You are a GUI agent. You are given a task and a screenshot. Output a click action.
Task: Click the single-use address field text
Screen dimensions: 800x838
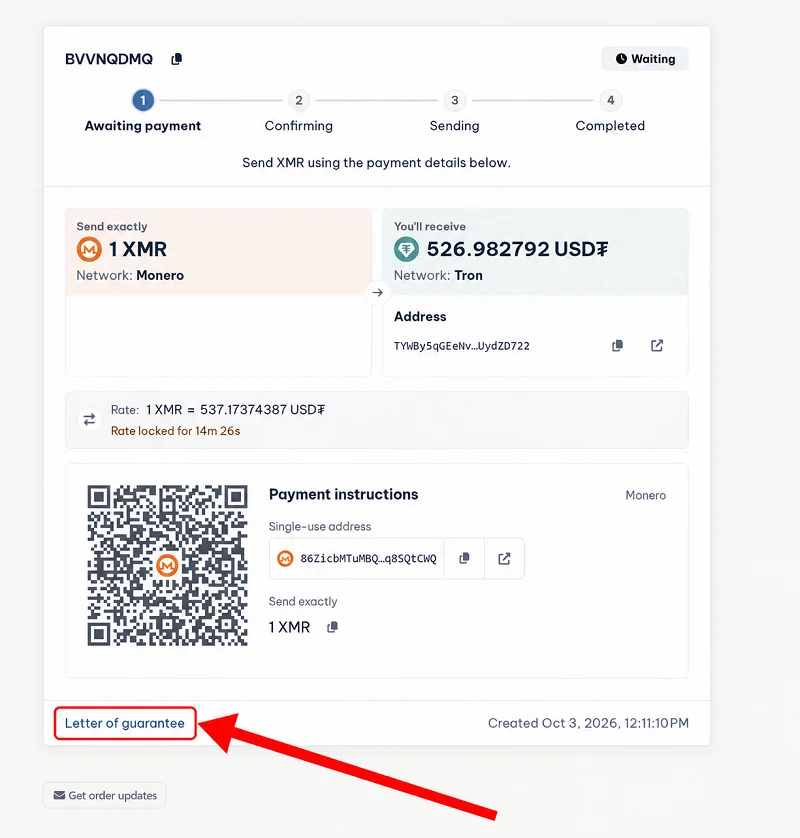[368, 558]
